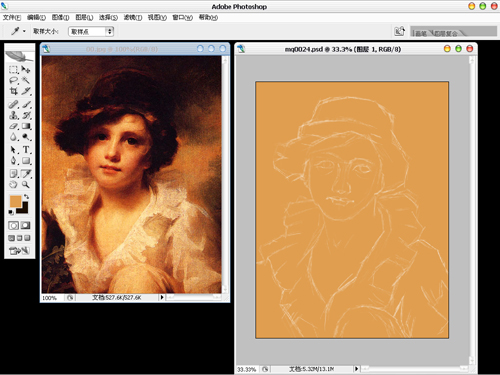Open the 文件(F) File menu
The height and width of the screenshot is (375, 500).
(12, 17)
